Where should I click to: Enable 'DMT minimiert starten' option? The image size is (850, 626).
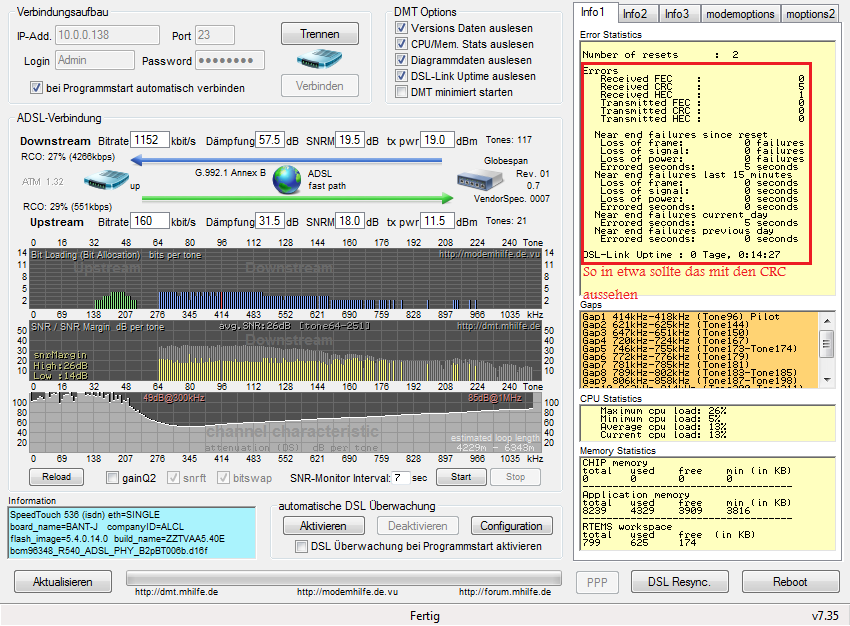pyautogui.click(x=402, y=92)
